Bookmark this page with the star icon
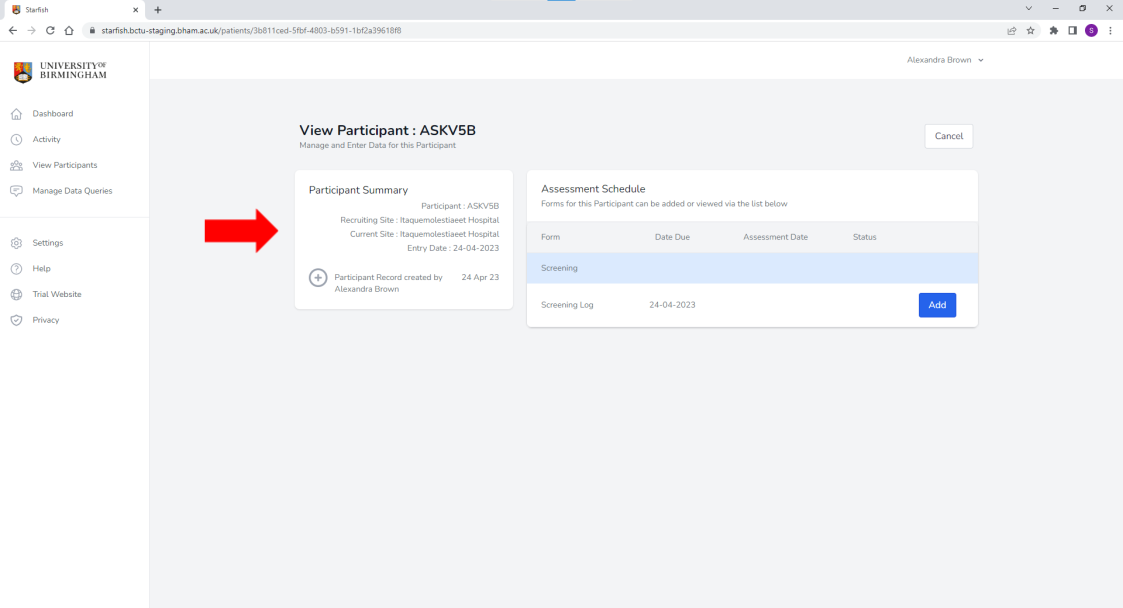Viewport: 1123px width, 608px height. click(1030, 30)
